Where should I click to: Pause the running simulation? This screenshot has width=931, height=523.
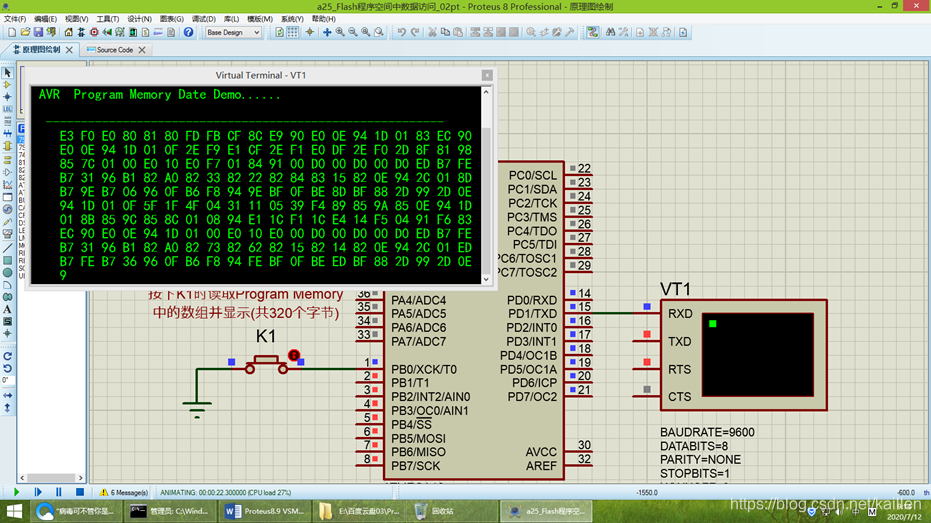click(58, 492)
